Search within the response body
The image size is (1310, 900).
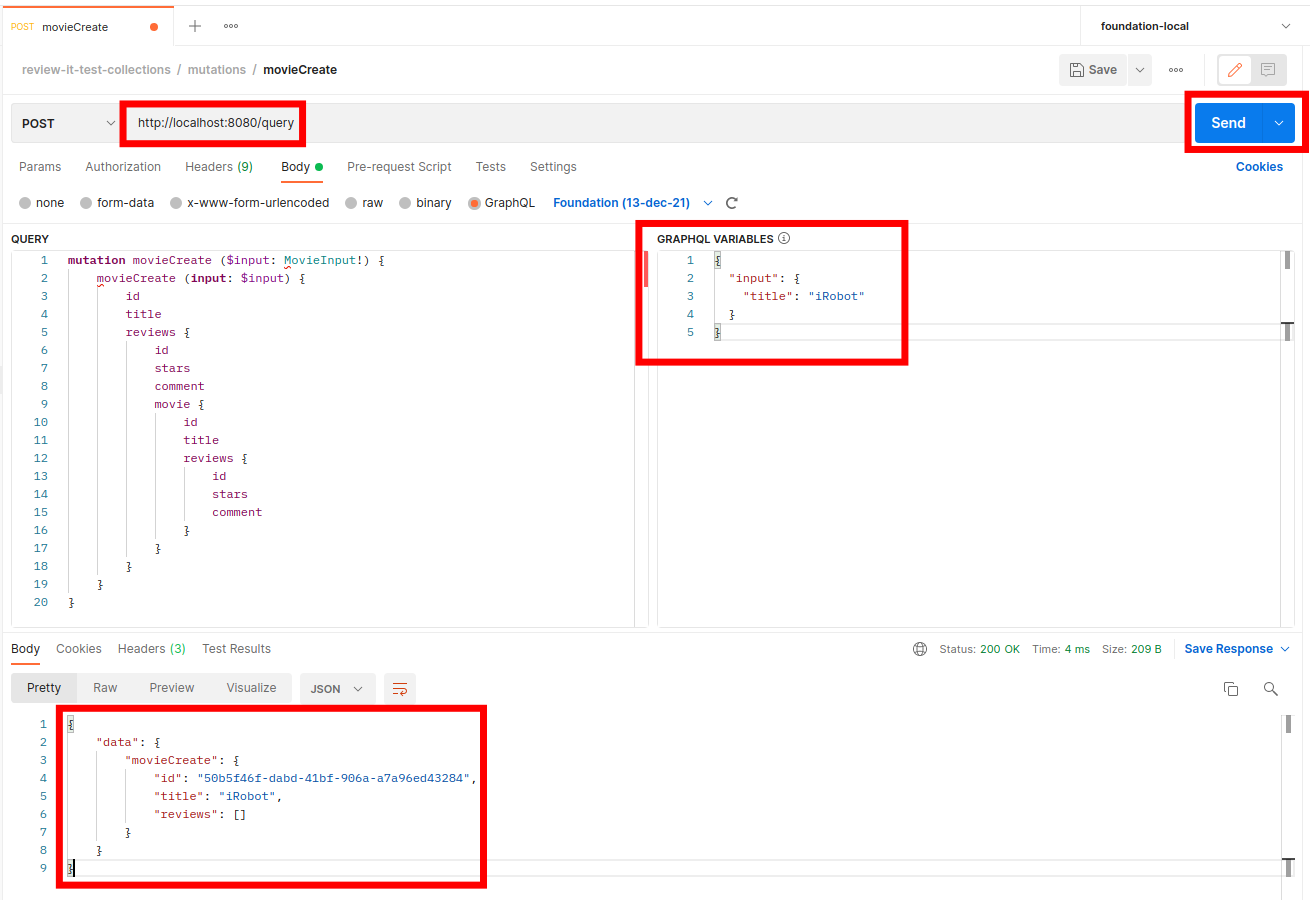pos(1270,689)
